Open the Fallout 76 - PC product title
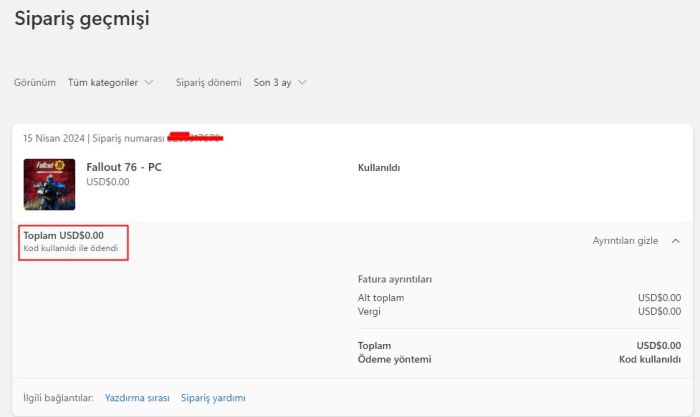This screenshot has height=417, width=700. 124,167
